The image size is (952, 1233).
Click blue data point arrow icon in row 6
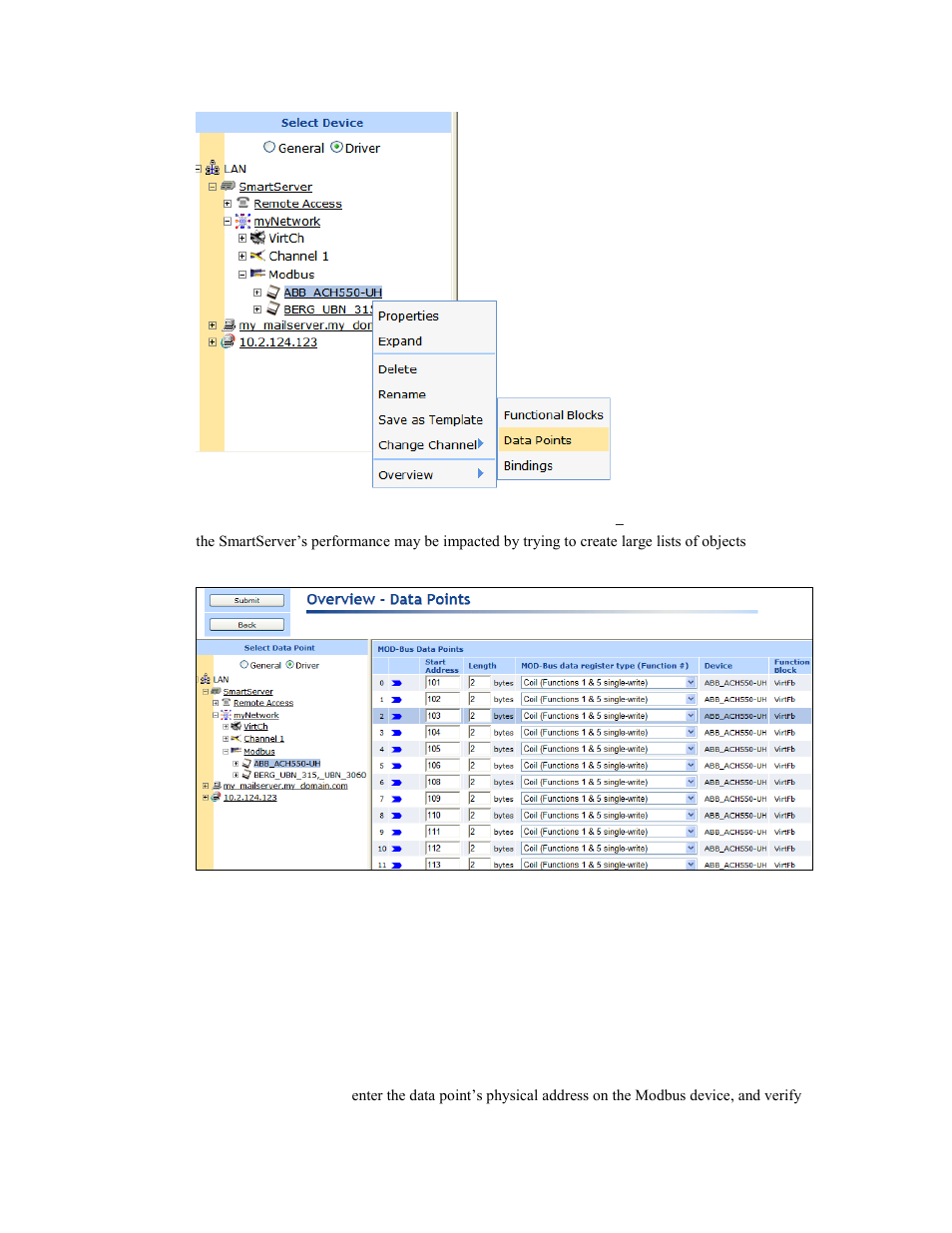[x=396, y=783]
